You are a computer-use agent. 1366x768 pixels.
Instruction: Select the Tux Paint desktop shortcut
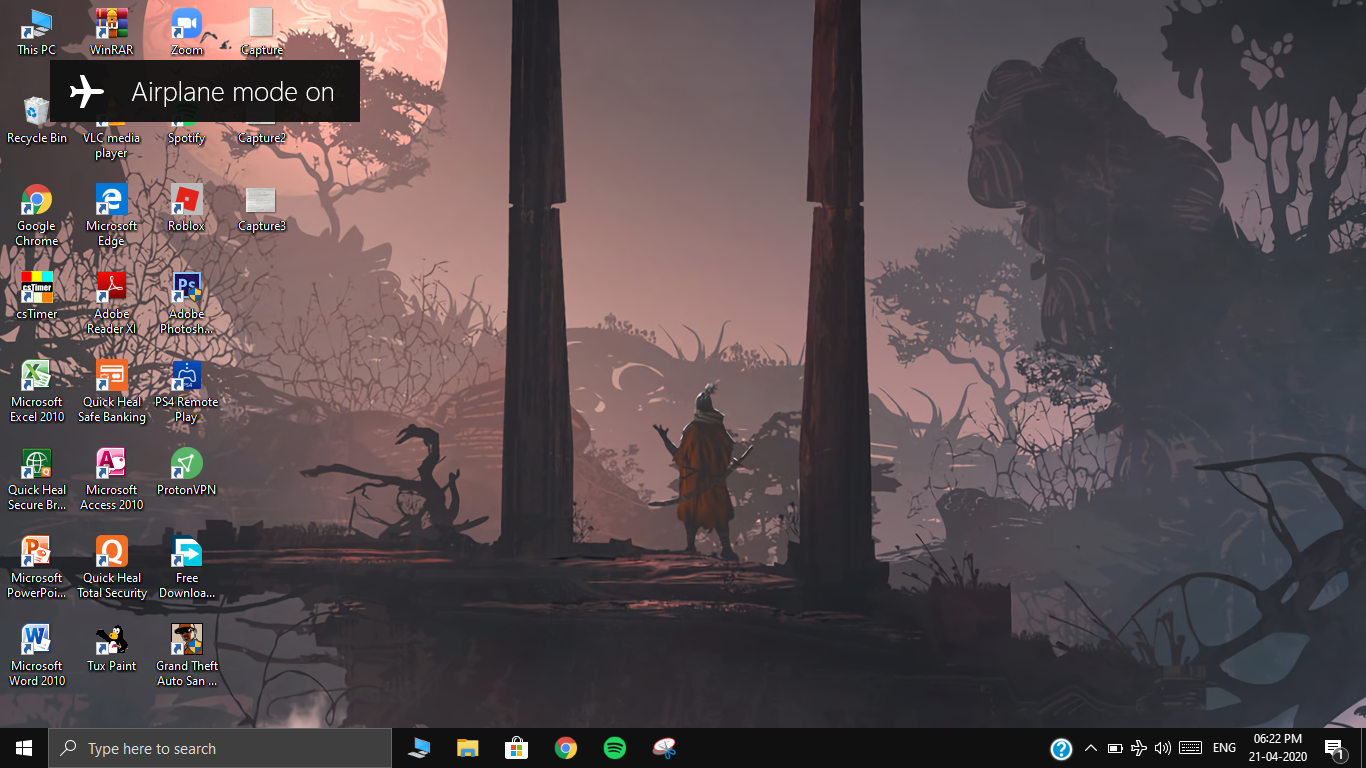(111, 648)
